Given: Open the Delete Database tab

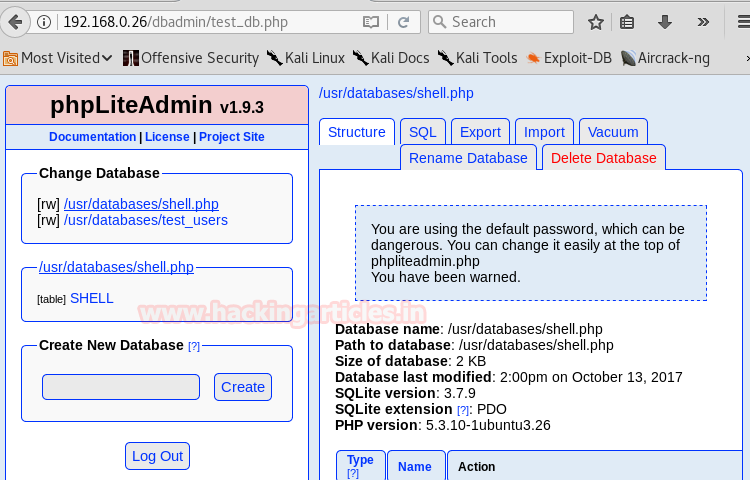Looking at the screenshot, I should click(604, 158).
